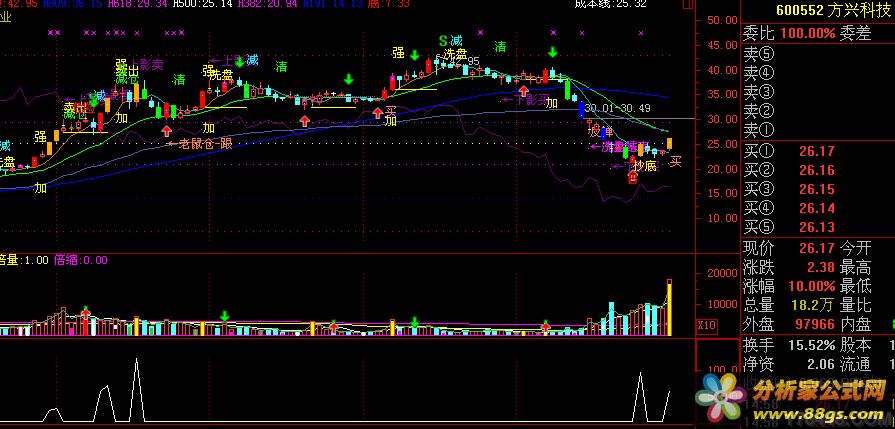Click the H618:29.34 indicator value
Image resolution: width=895 pixels, height=429 pixels.
pyautogui.click(x=137, y=4)
